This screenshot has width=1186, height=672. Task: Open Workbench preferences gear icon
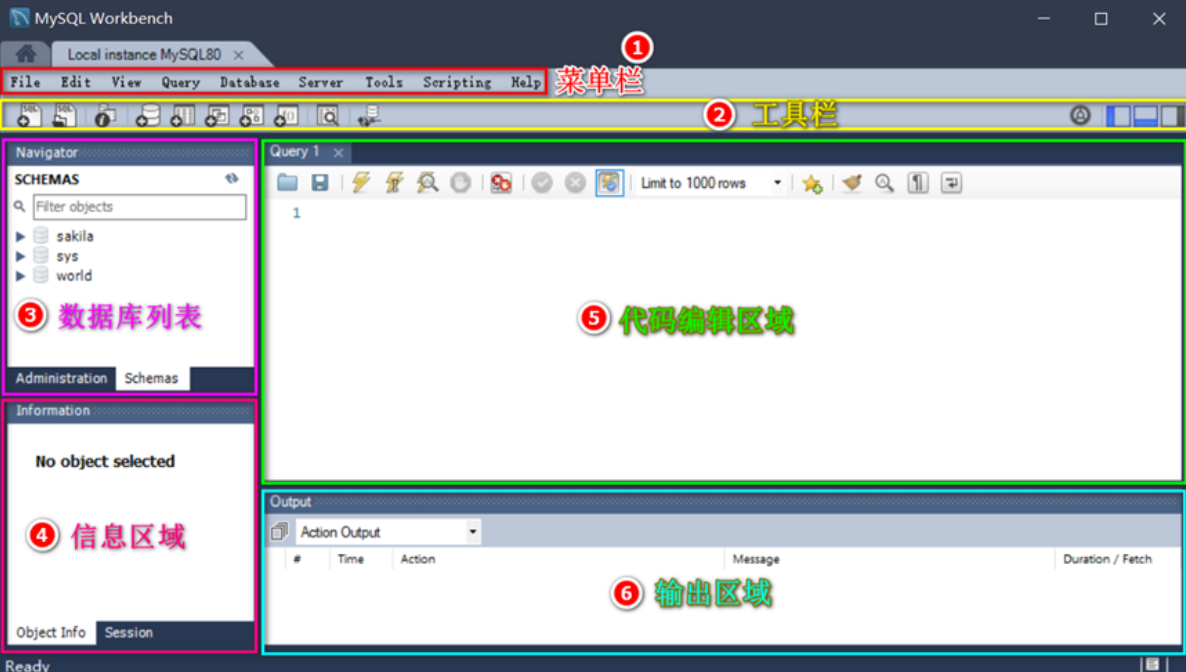coord(1080,115)
